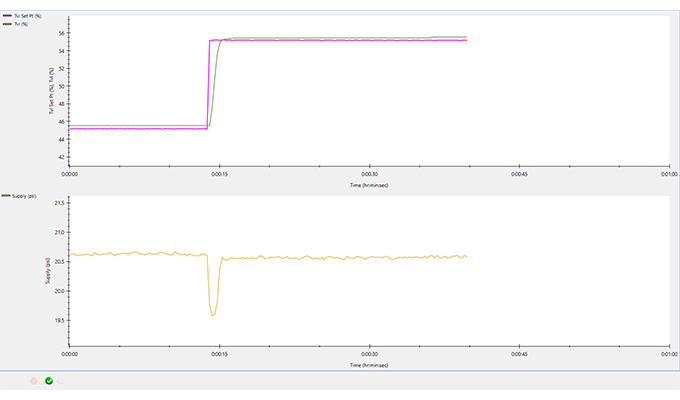Select the Supply (psi) legend label
This screenshot has width=680, height=400.
click(x=25, y=196)
